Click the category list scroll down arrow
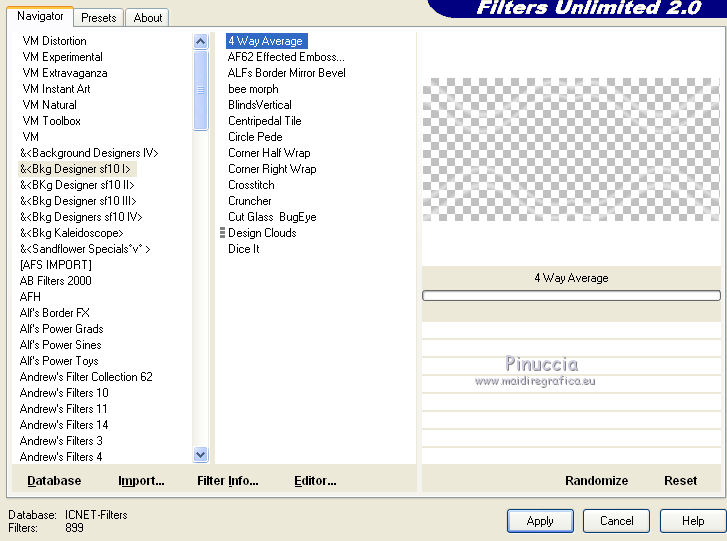 coord(200,455)
